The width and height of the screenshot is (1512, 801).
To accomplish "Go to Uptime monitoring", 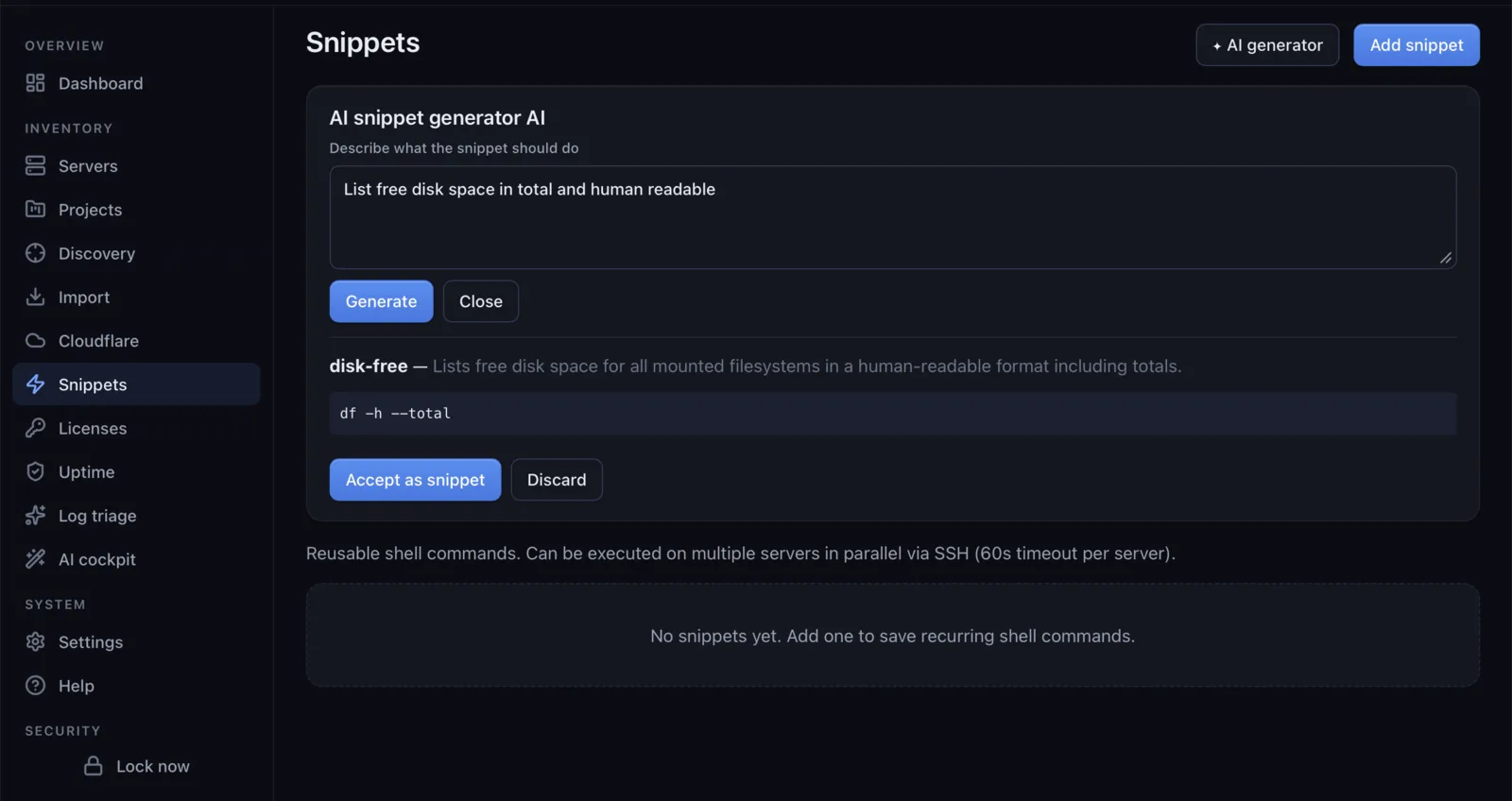I will (136, 471).
